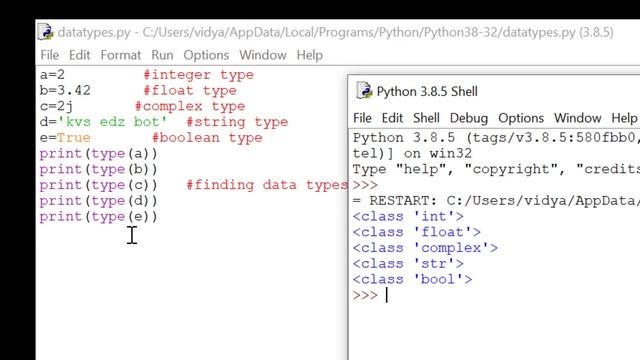
Task: Click code line 'b=3.42' in editor
Action: (x=65, y=90)
